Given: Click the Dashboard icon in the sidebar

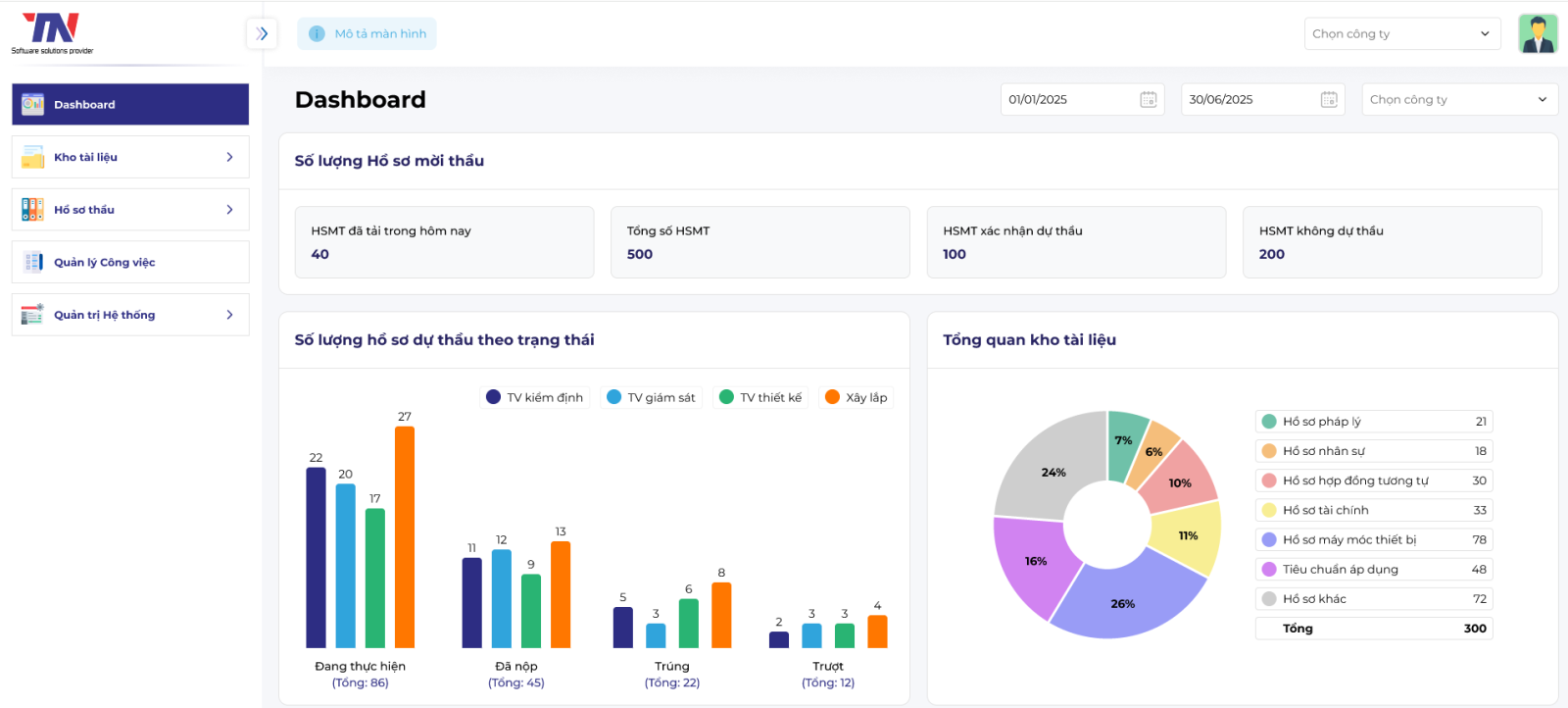Looking at the screenshot, I should [32, 104].
